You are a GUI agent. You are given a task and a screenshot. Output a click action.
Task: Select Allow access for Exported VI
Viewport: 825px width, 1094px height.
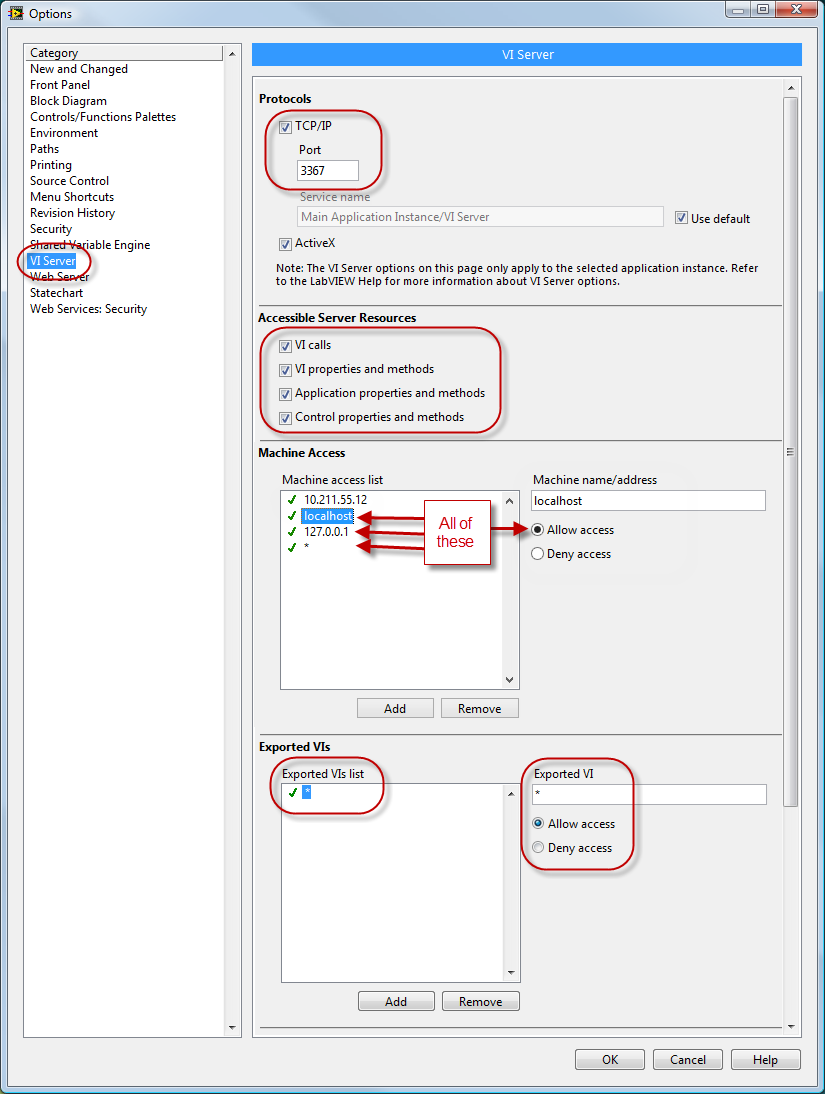[538, 823]
